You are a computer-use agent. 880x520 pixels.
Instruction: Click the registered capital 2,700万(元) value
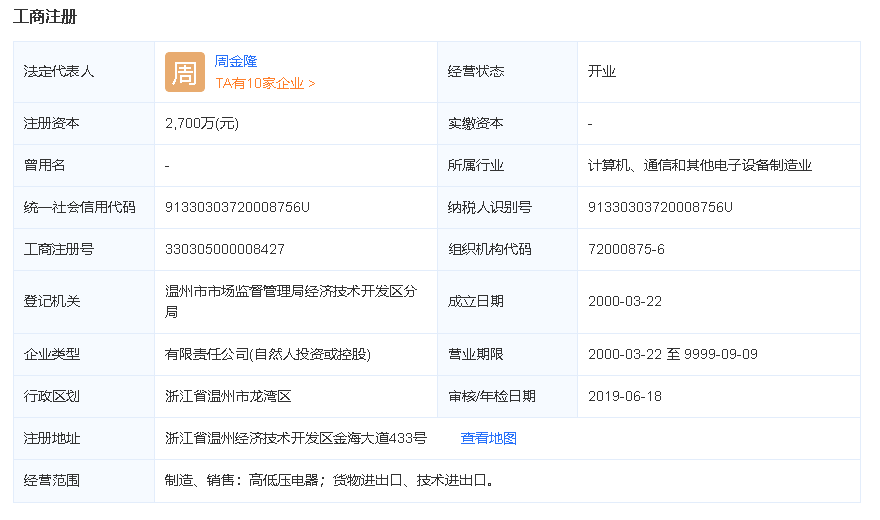click(x=202, y=123)
